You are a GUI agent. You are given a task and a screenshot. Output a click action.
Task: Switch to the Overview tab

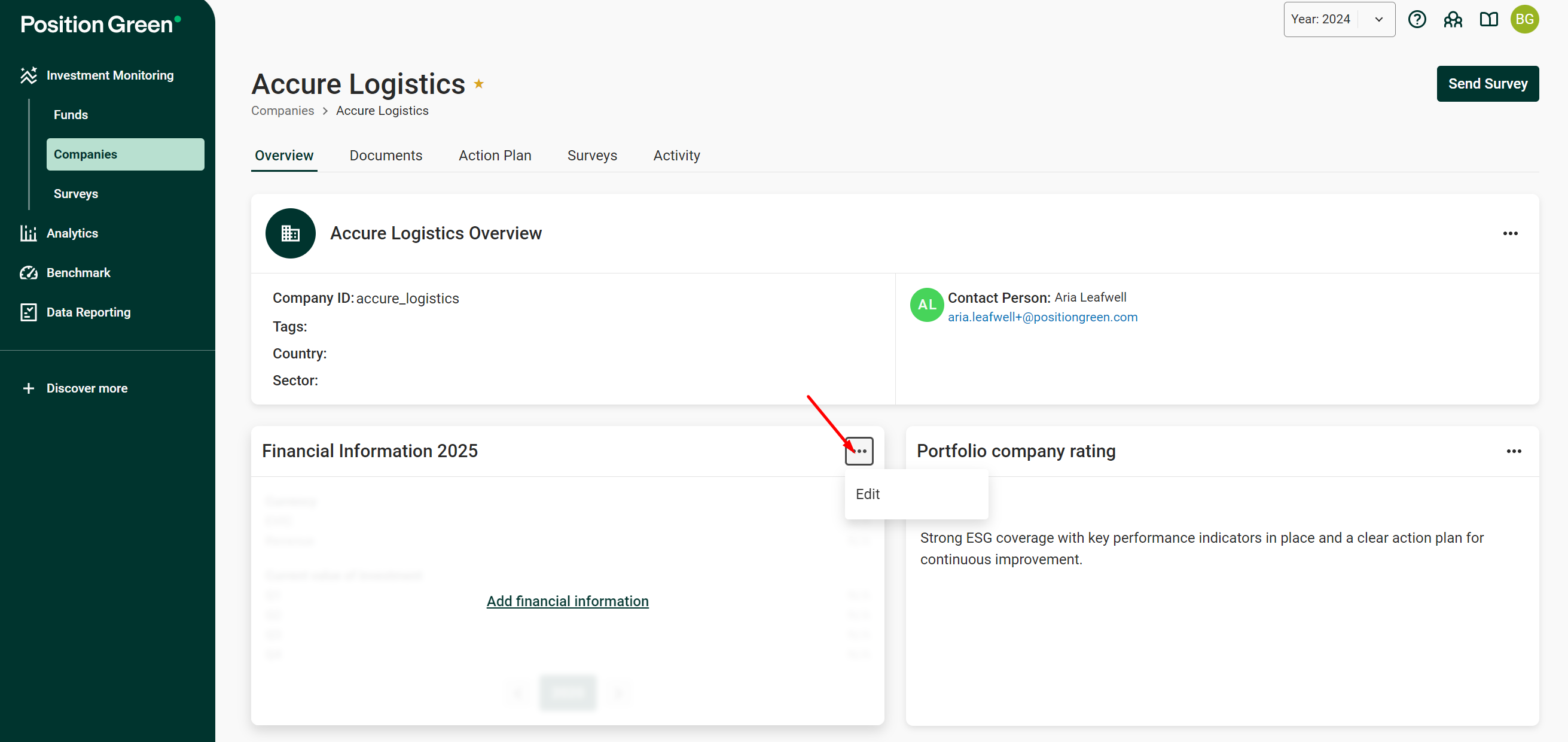coord(283,156)
